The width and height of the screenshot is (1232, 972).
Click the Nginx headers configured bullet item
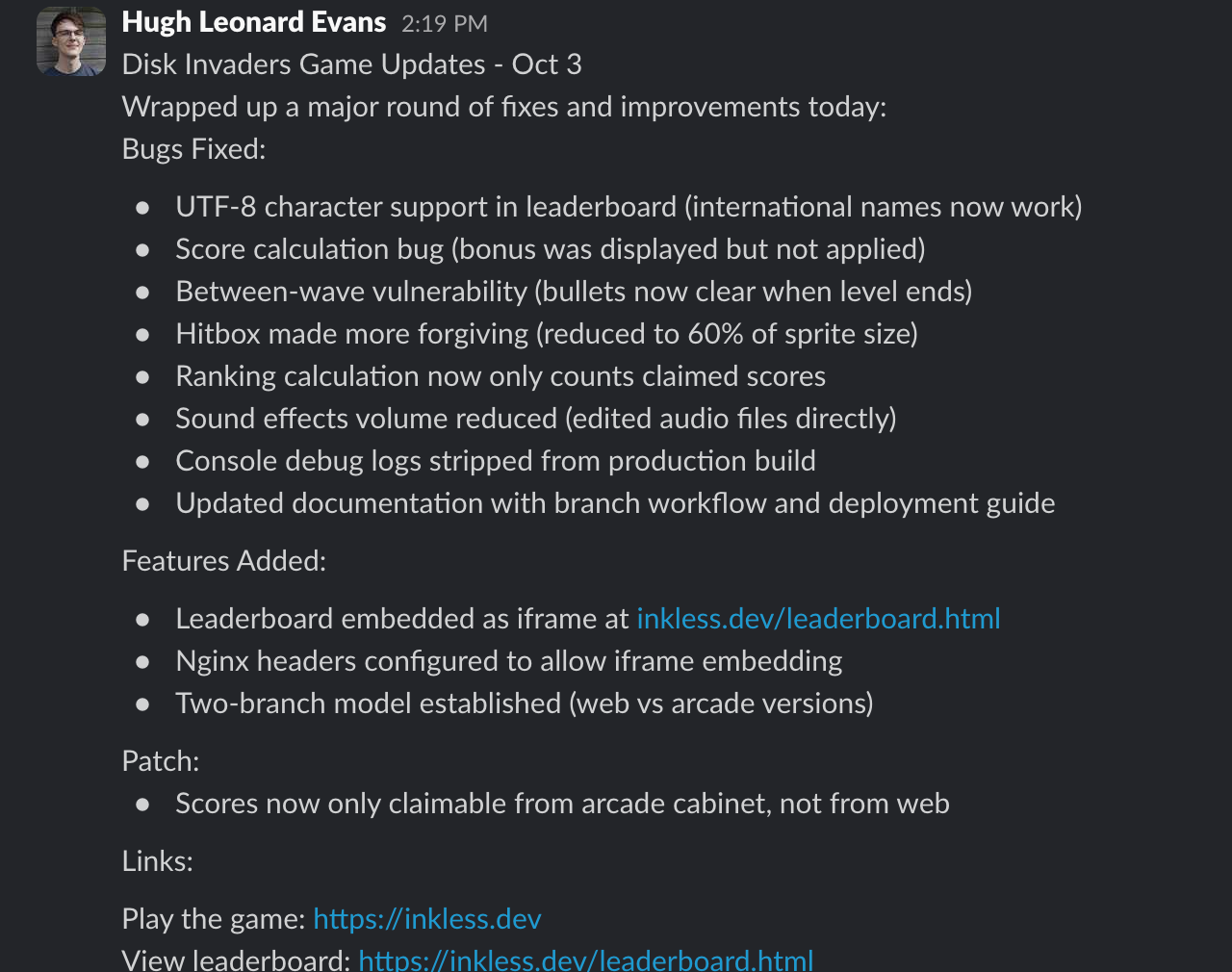(508, 661)
